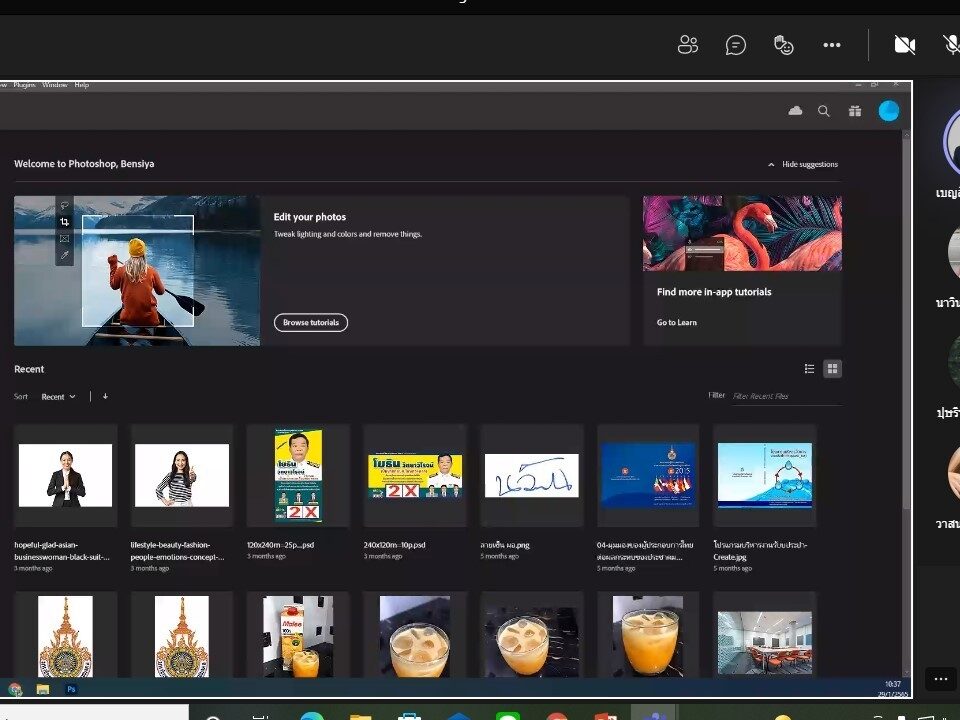Open the 120x240m-25p psd thumbnail
Image resolution: width=960 pixels, height=720 pixels.
(298, 476)
